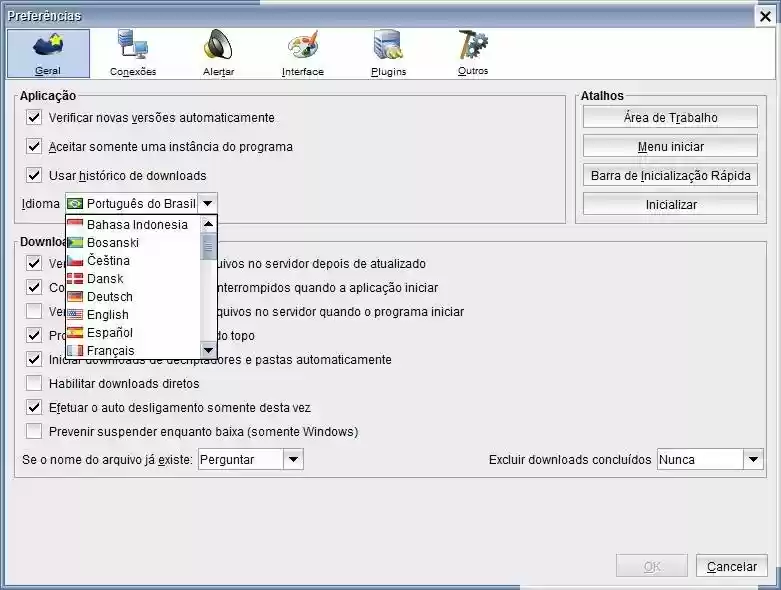The height and width of the screenshot is (590, 781).
Task: Click the German flag icon
Action: click(75, 297)
